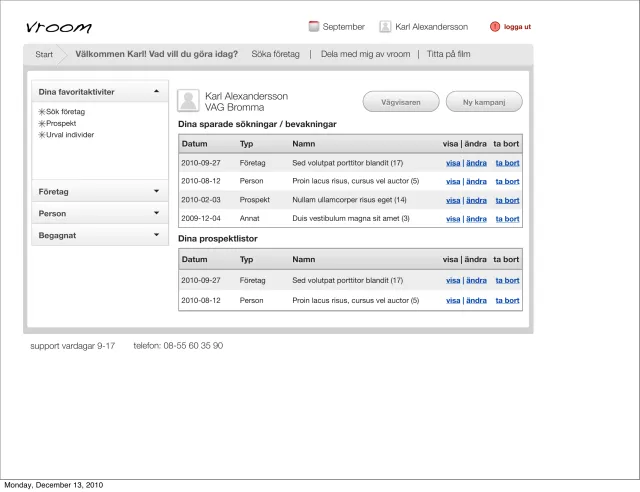Click ta bort for Nullam ullamcorper row

507,200
